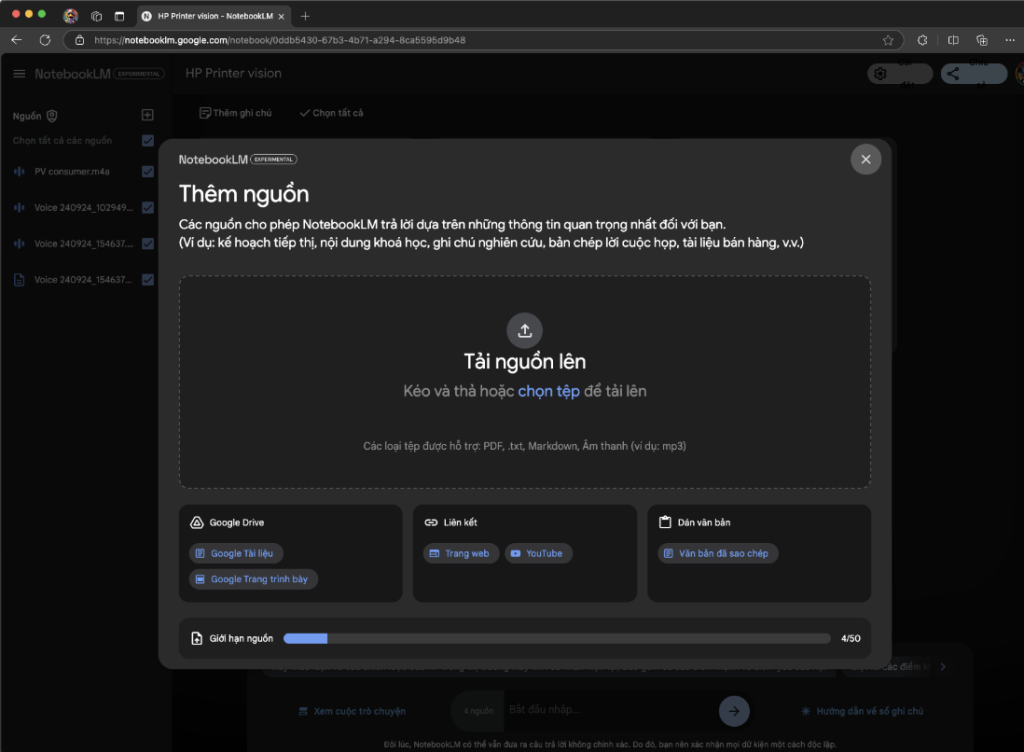Bookmark this page with the star icon
The image size is (1024, 752).
[x=887, y=40]
